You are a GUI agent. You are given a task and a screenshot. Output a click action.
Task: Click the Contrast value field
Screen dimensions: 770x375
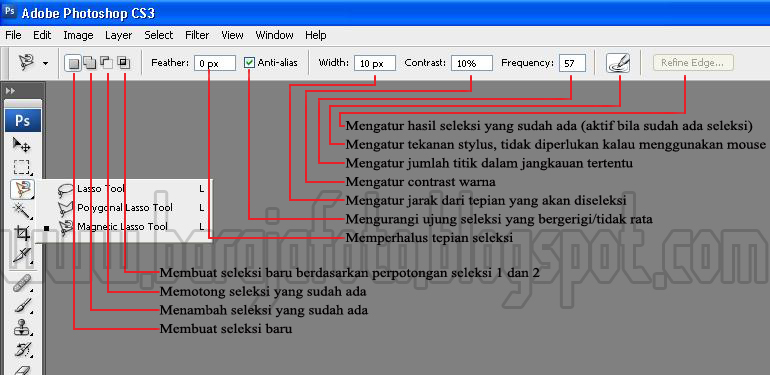(471, 63)
